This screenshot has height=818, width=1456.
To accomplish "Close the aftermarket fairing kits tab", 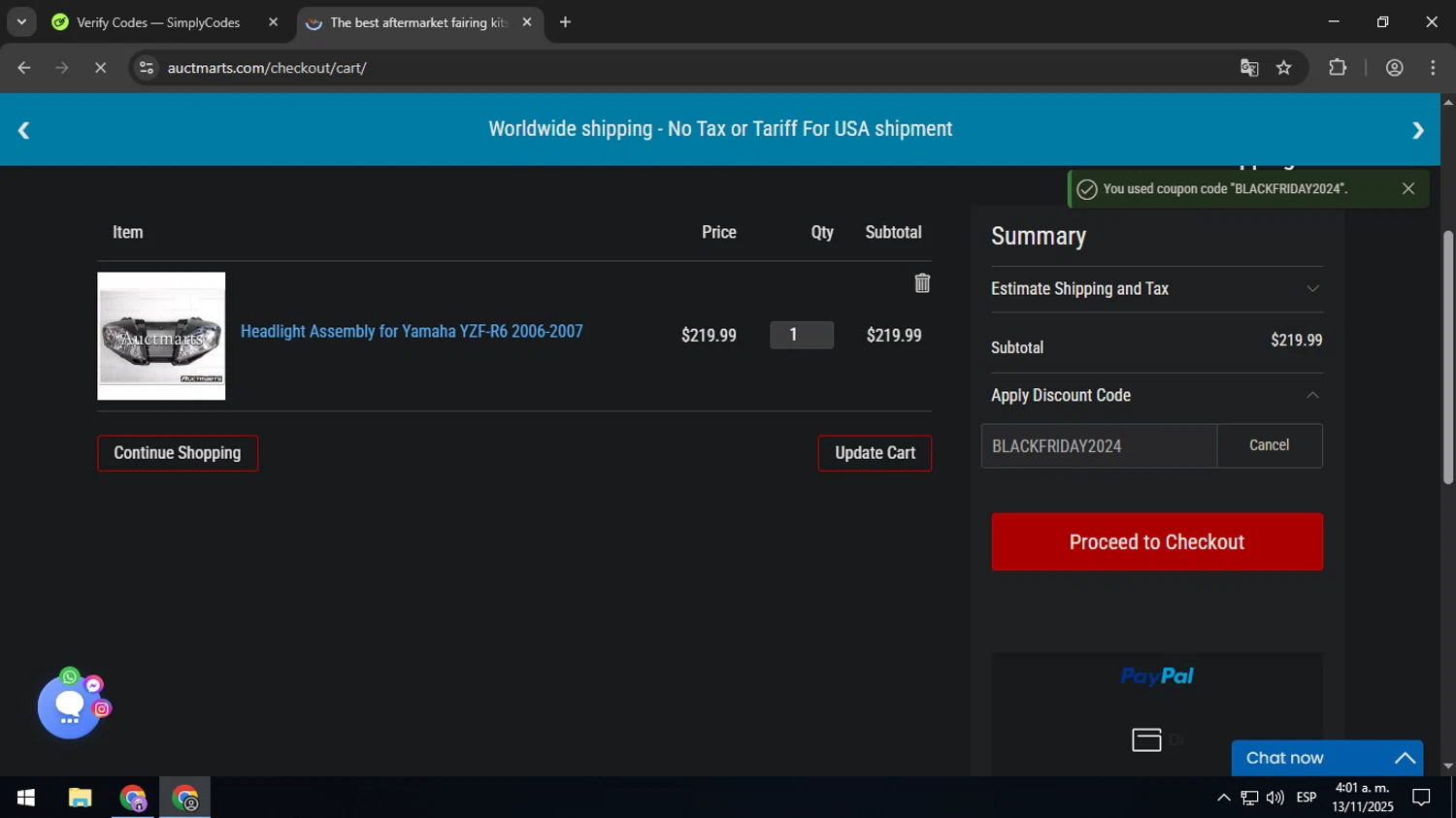I will point(527,22).
